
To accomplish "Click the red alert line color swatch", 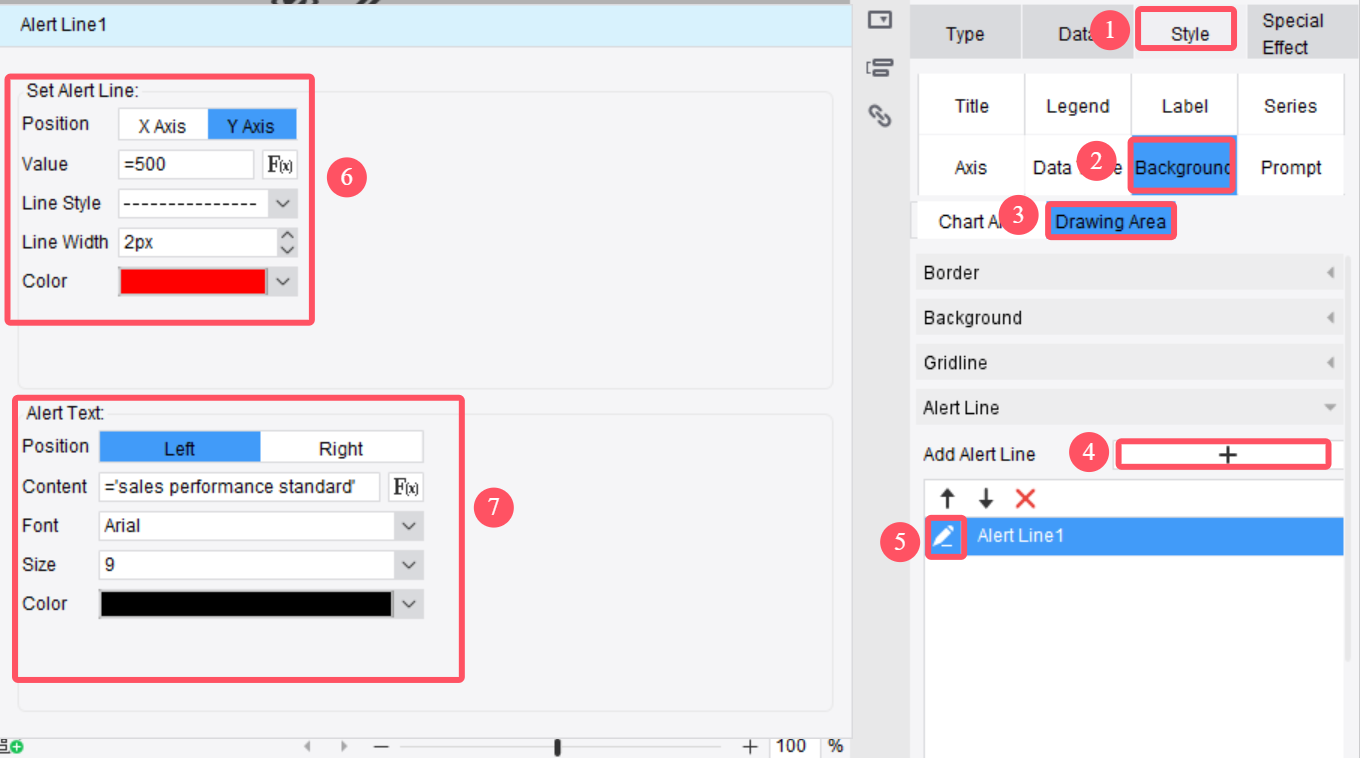I will click(x=193, y=282).
